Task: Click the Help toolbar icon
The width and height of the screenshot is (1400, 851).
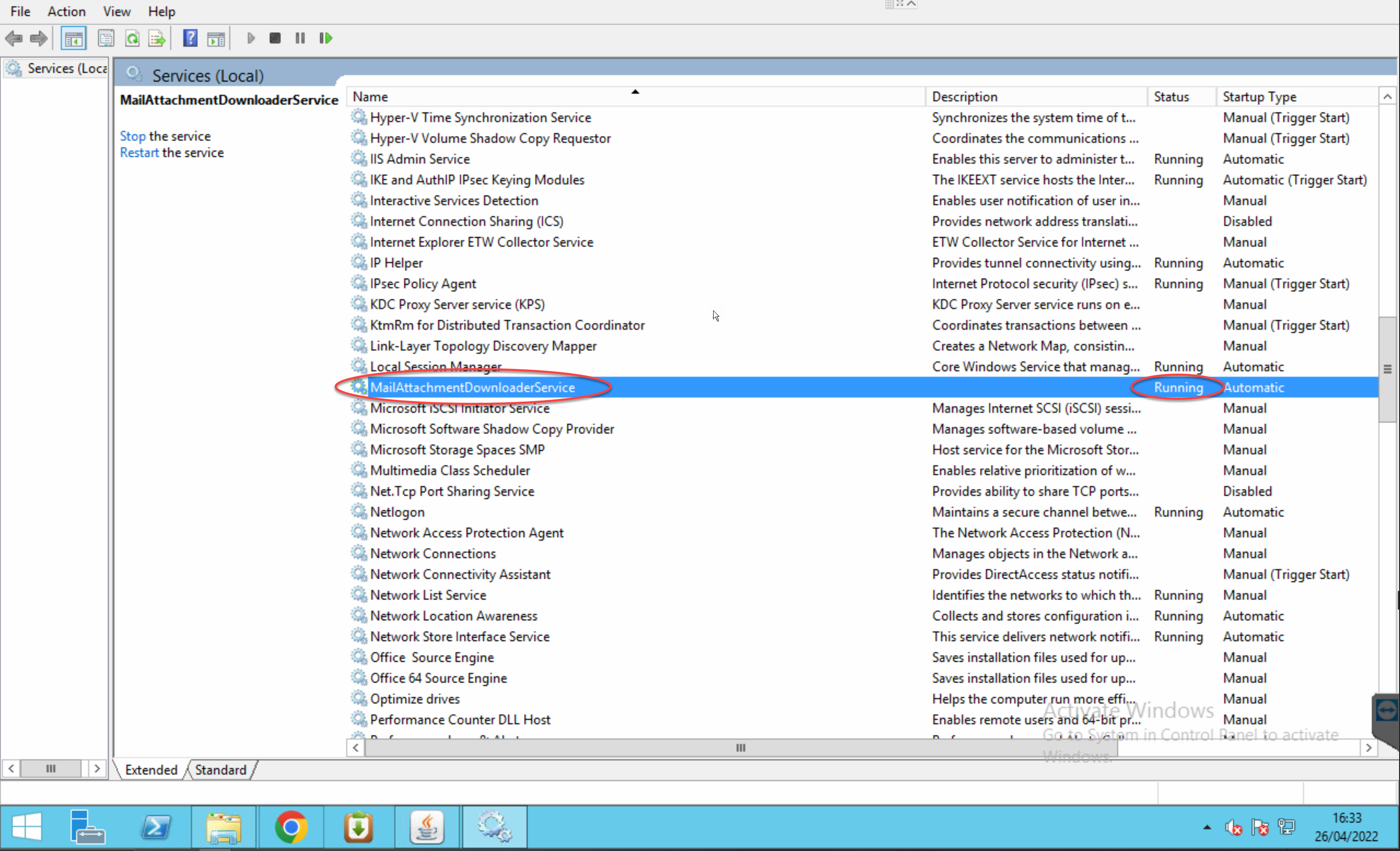Action: pyautogui.click(x=190, y=39)
